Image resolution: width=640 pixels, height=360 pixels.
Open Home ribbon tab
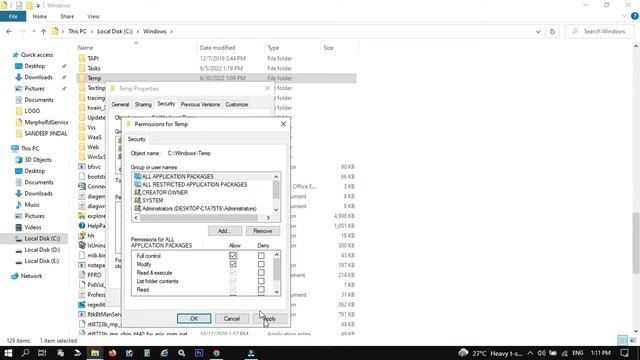click(x=40, y=16)
